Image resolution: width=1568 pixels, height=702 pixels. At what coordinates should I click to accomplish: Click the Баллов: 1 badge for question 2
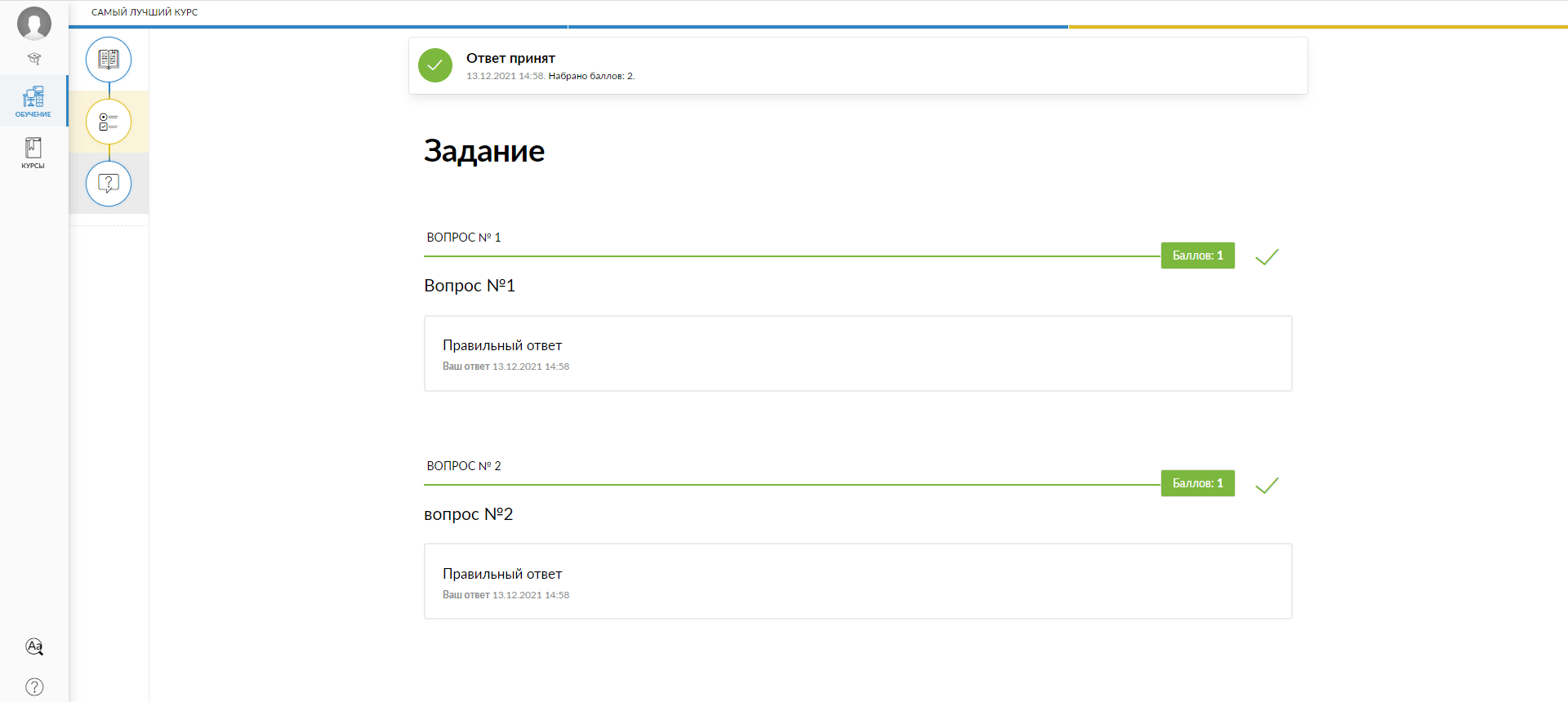click(x=1197, y=483)
